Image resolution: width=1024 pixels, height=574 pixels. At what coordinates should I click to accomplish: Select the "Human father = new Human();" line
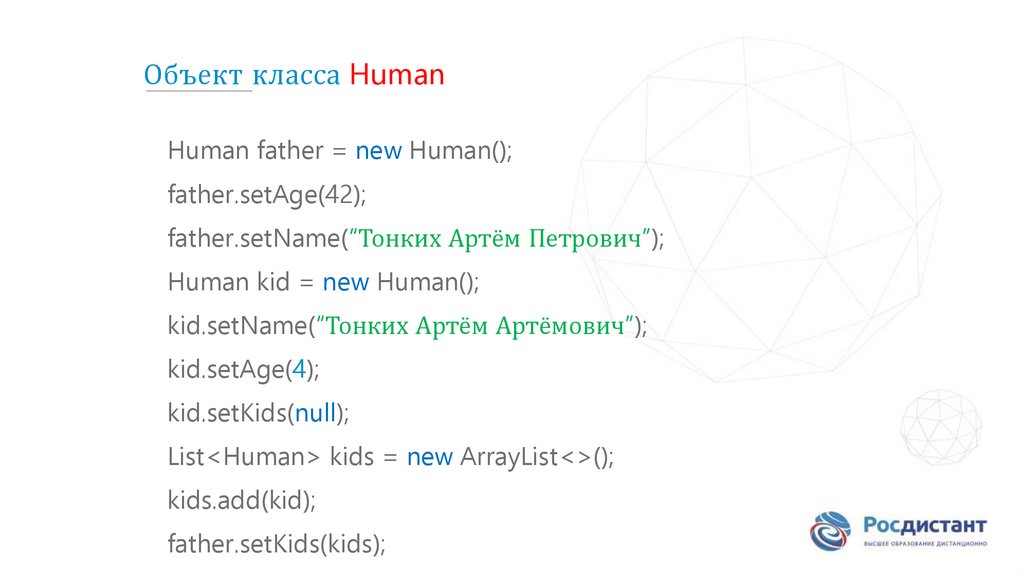(340, 151)
